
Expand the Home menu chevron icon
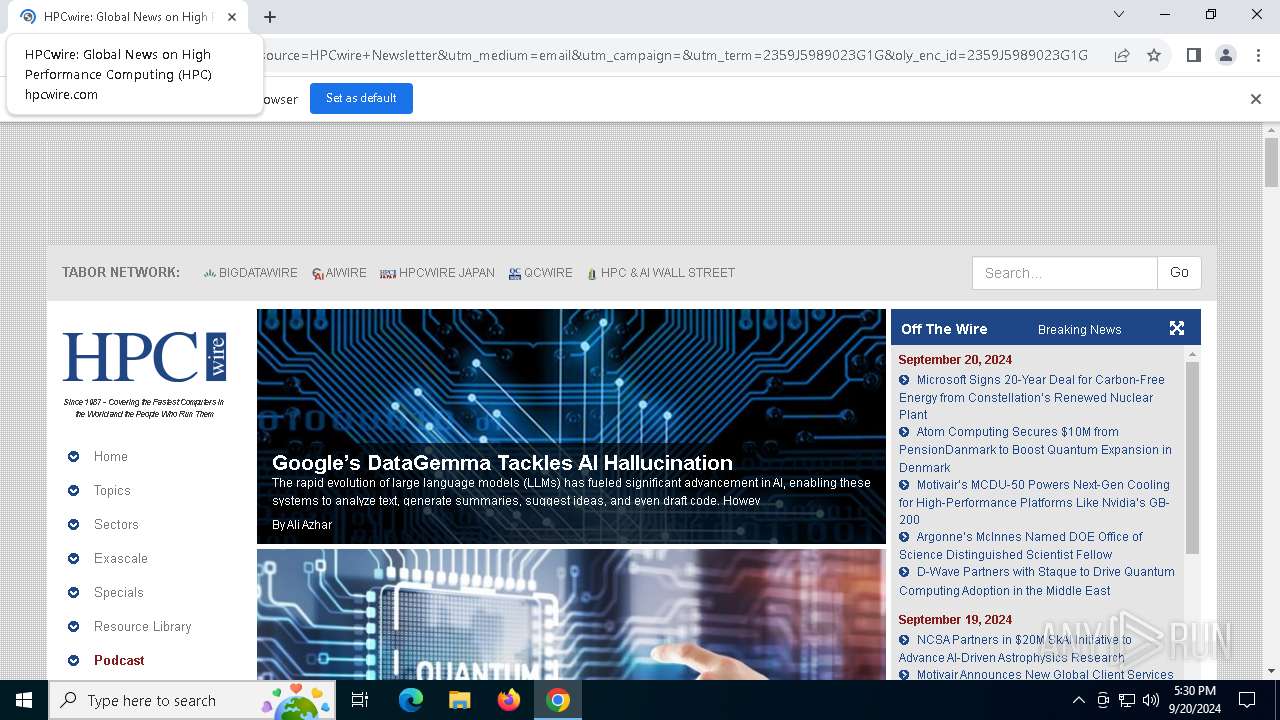(x=73, y=457)
